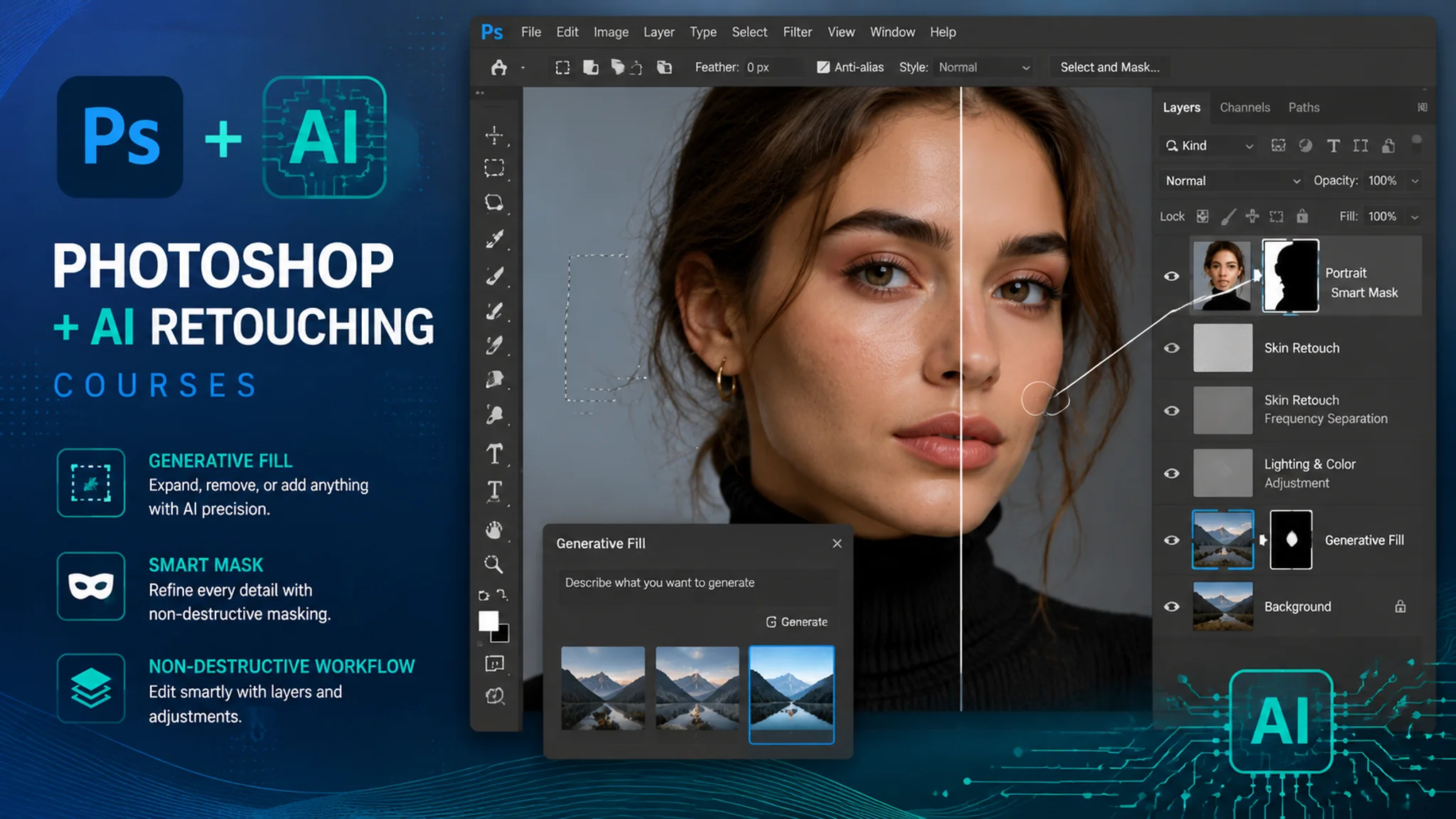Hide the Generative Fill layer
The width and height of the screenshot is (1456, 819).
[1172, 540]
